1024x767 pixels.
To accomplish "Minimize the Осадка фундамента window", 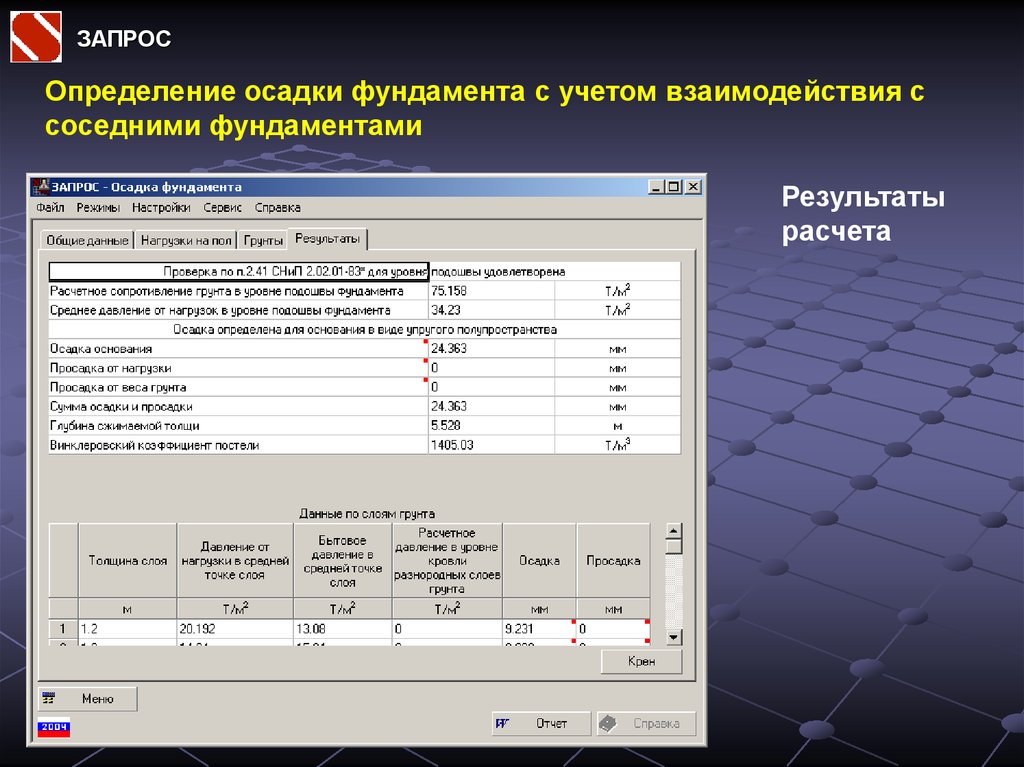I will coord(656,187).
